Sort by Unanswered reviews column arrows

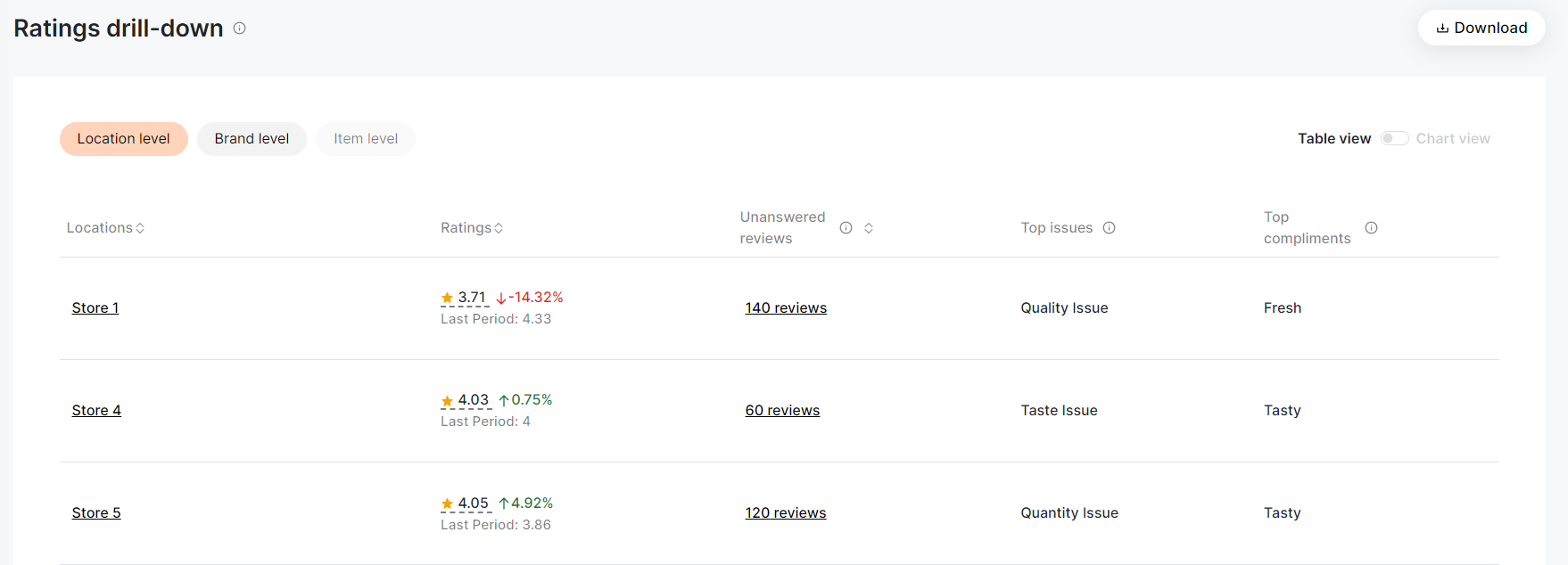click(x=869, y=228)
